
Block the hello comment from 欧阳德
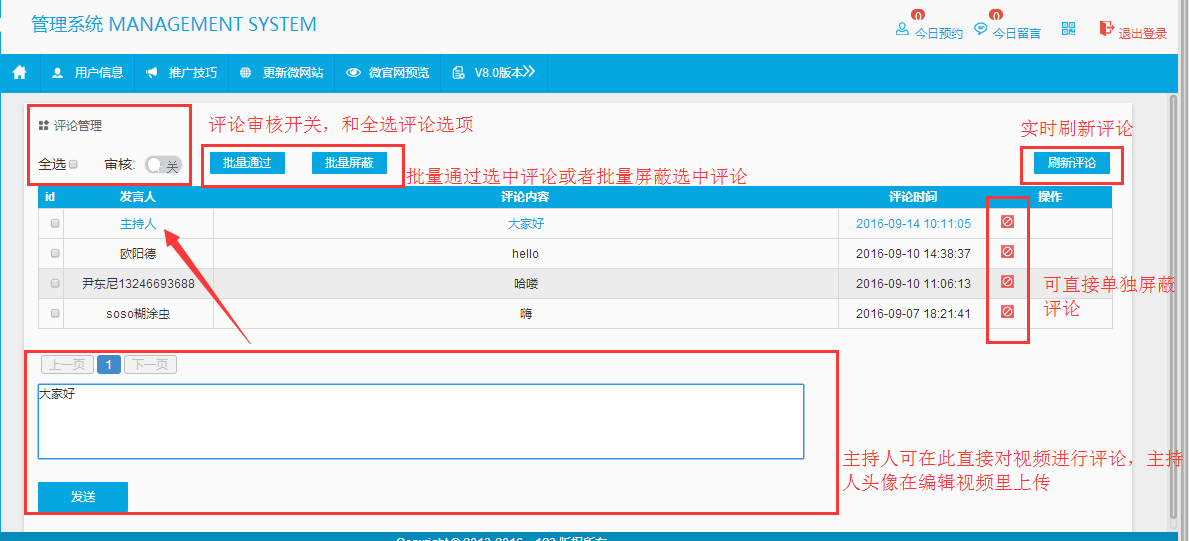1007,252
